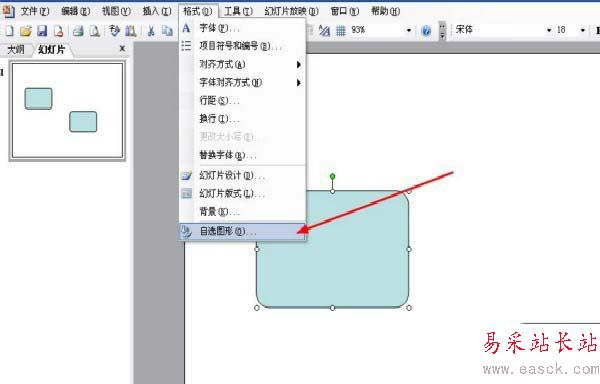Click the Open folder icon in the toolbar

tap(26, 31)
